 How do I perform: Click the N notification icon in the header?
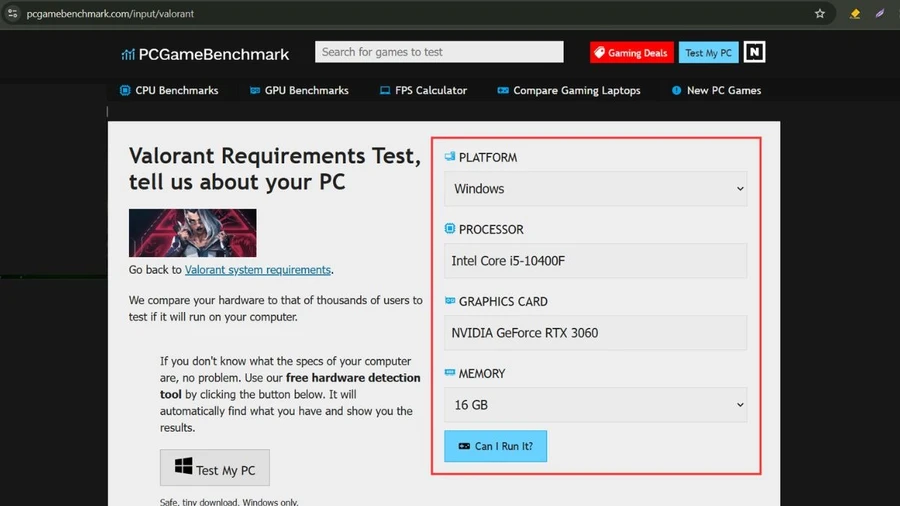(754, 52)
